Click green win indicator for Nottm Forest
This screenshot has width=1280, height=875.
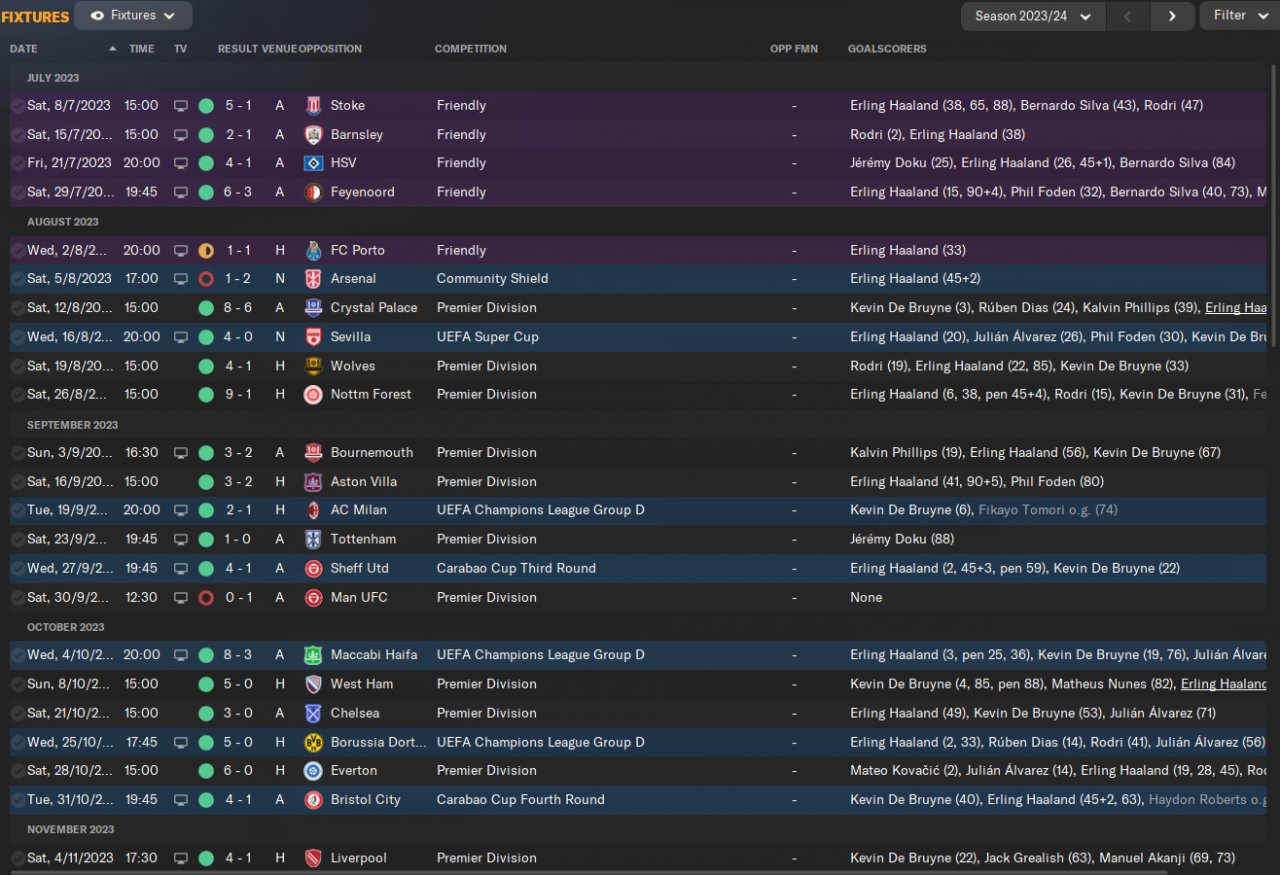(x=206, y=395)
